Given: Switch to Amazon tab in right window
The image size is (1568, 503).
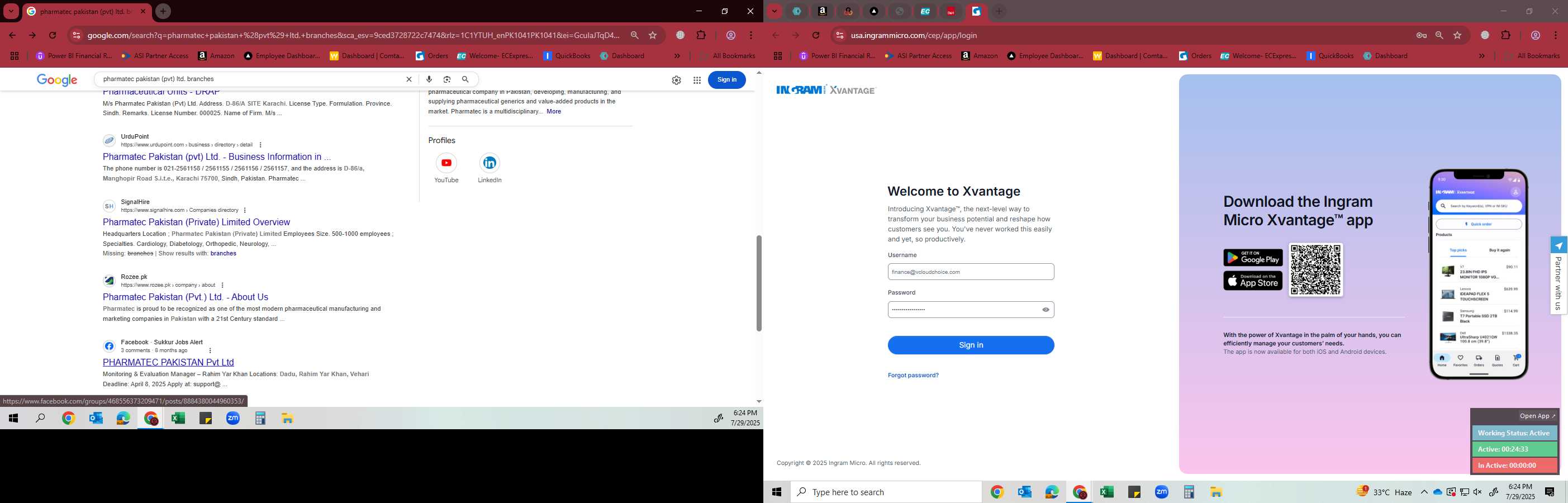Looking at the screenshot, I should (x=823, y=11).
